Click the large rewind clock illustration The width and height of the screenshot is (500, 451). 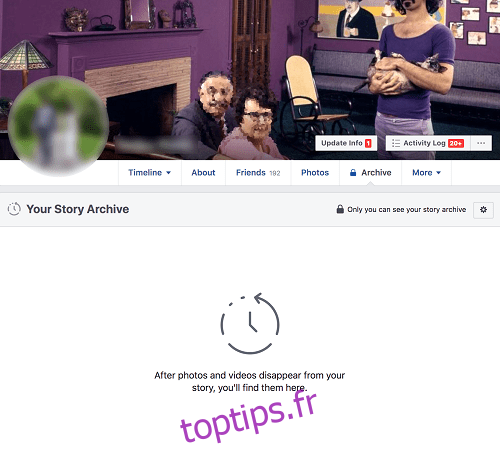pyautogui.click(x=250, y=323)
